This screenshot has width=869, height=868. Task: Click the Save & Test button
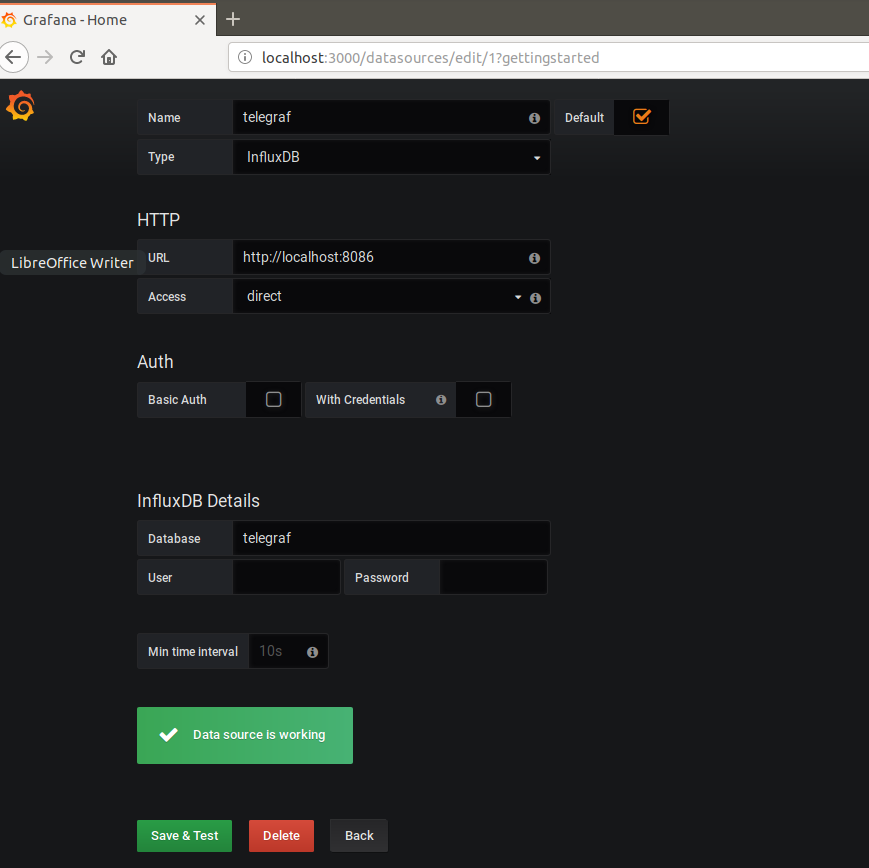[x=185, y=835]
